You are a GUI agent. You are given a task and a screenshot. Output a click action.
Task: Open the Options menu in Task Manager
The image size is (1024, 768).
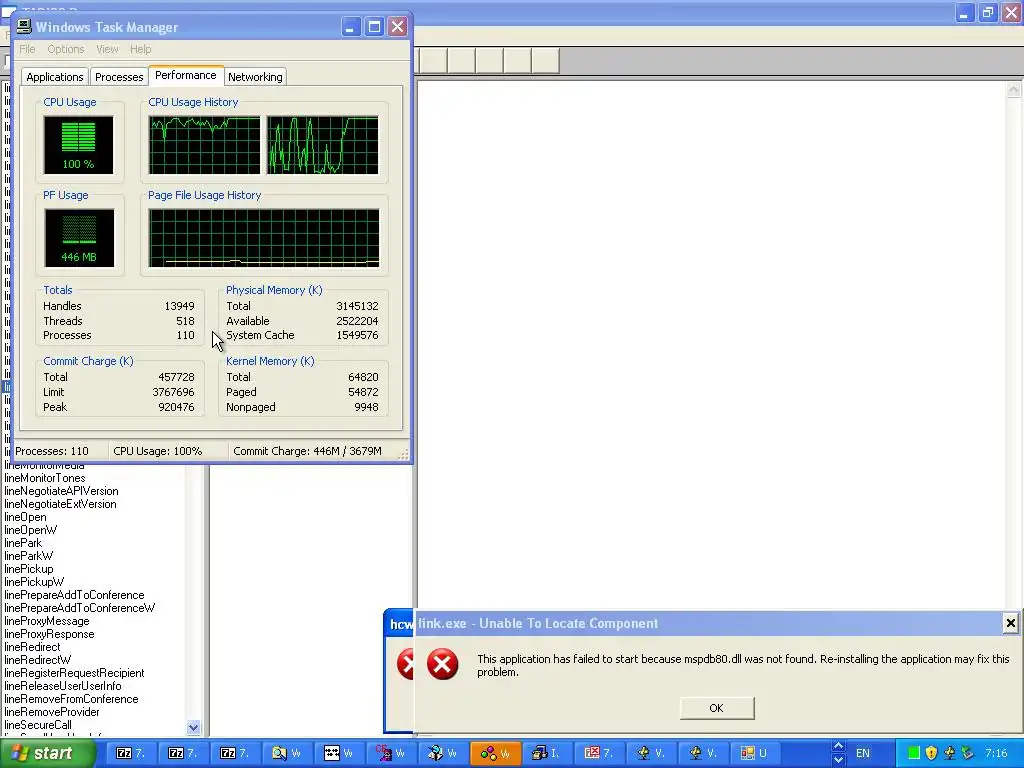tap(65, 49)
